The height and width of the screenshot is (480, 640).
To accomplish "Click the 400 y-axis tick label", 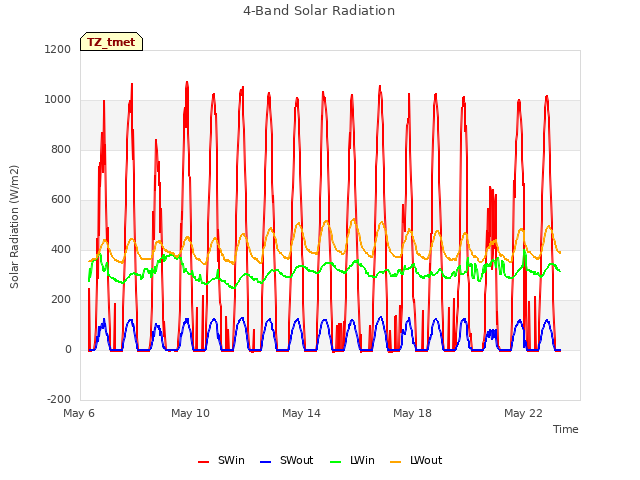I will pos(61,249).
